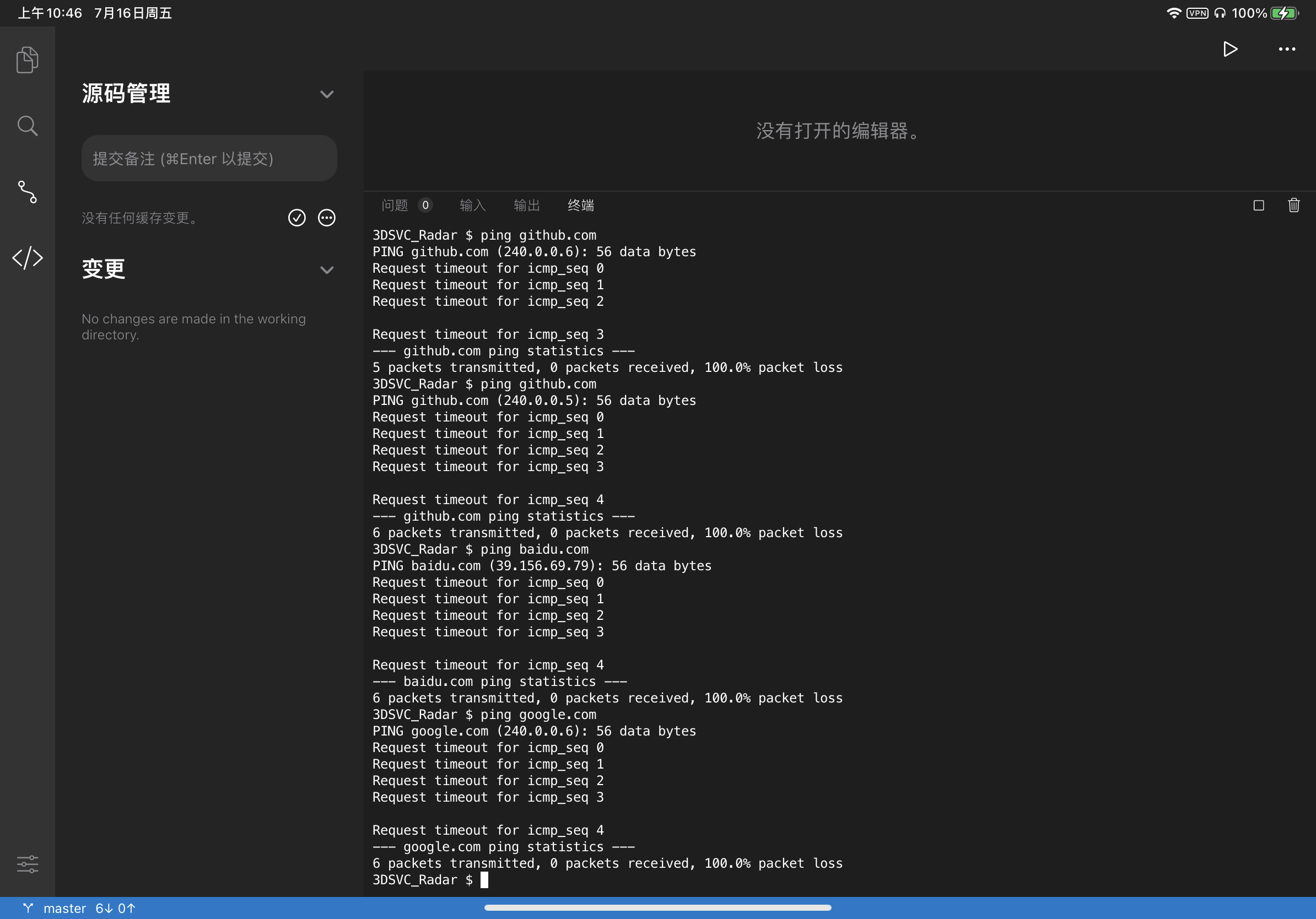Viewport: 1316px width, 919px height.
Task: Collapse the 源码管理 section
Action: click(x=327, y=94)
